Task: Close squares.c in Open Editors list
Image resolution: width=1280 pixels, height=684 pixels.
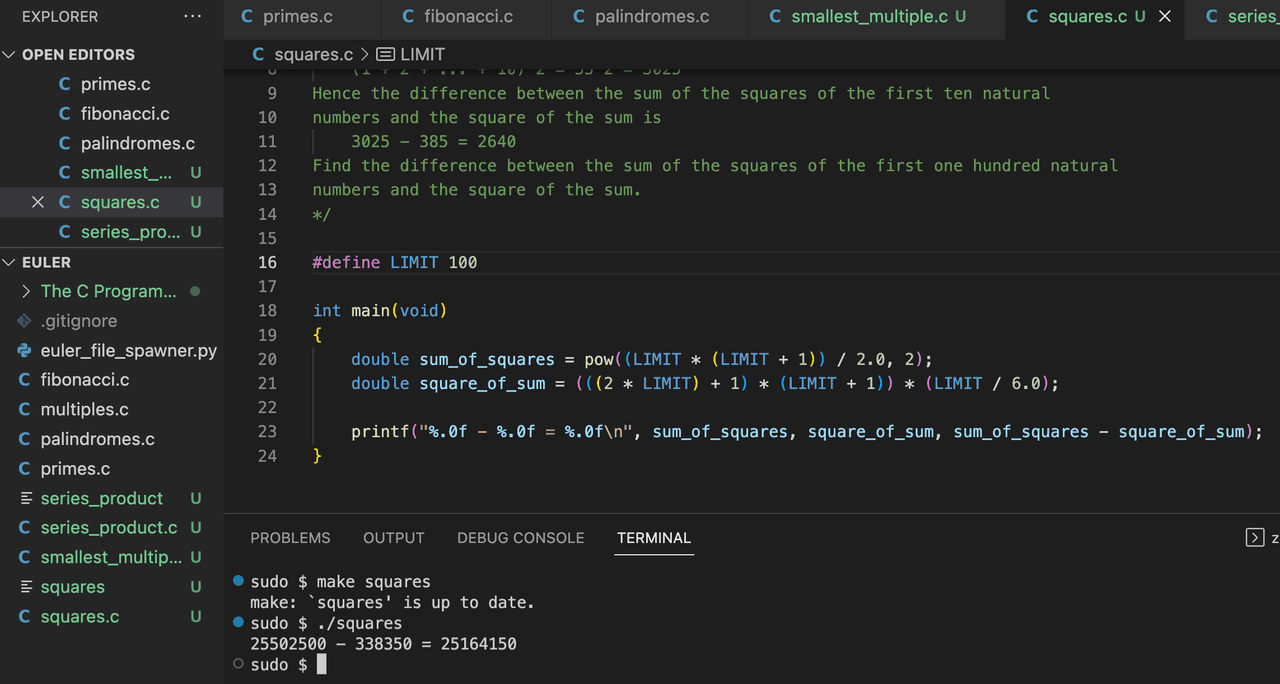Action: pyautogui.click(x=38, y=202)
